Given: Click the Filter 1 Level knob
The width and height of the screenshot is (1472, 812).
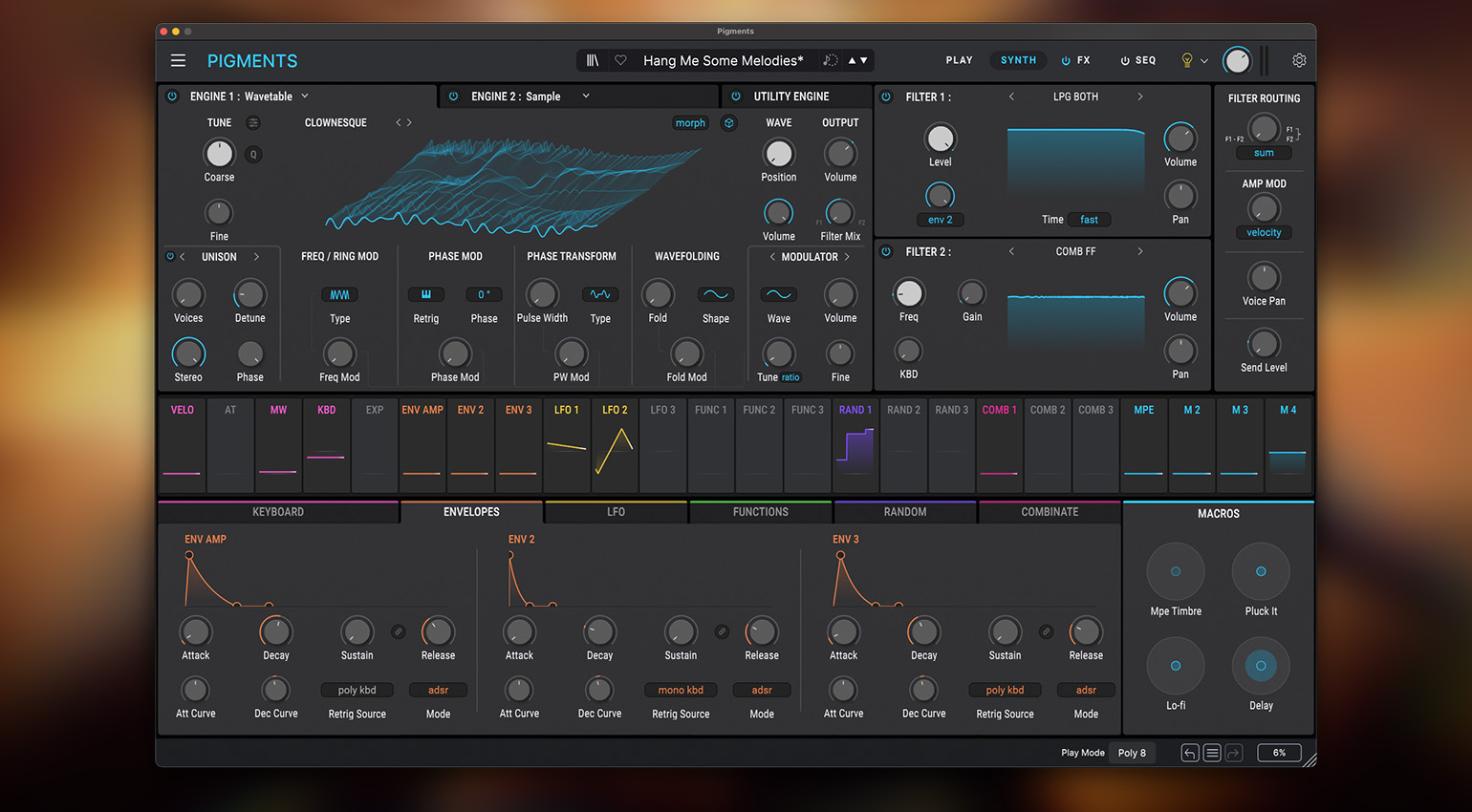Looking at the screenshot, I should pos(940,139).
